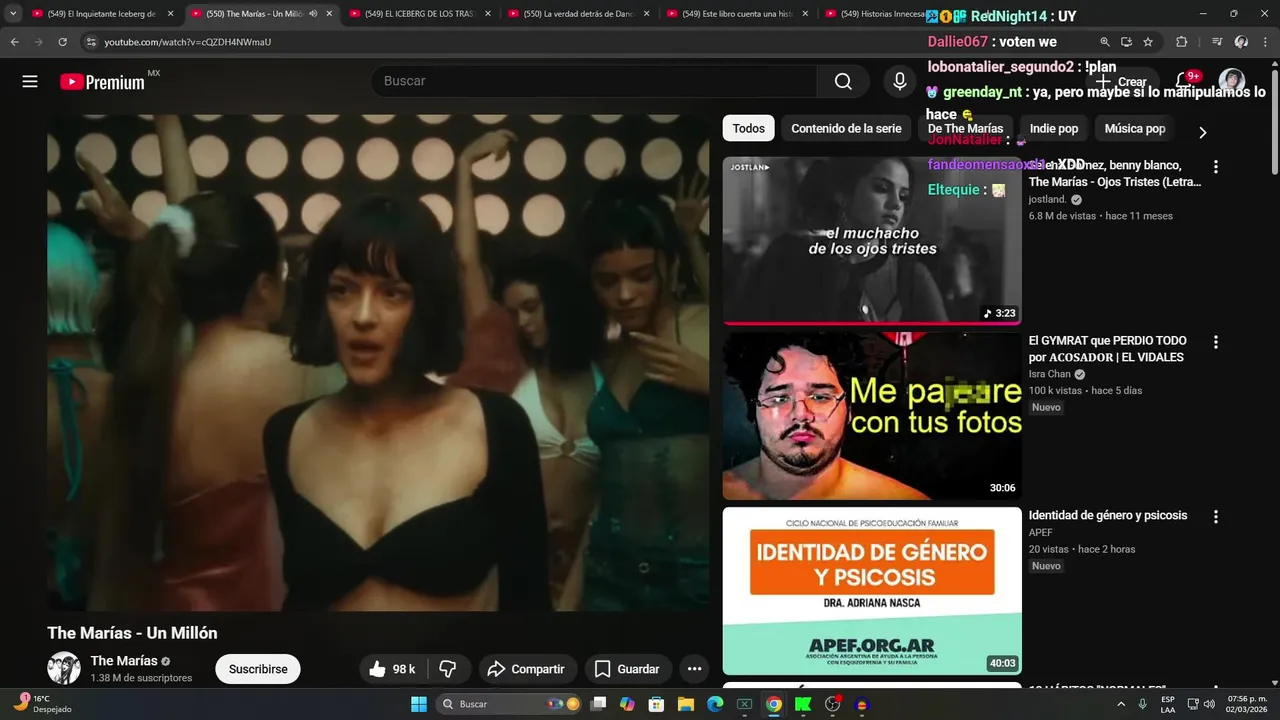Switch keyboard language ESP LAA
1280x720 pixels.
[x=1168, y=704]
